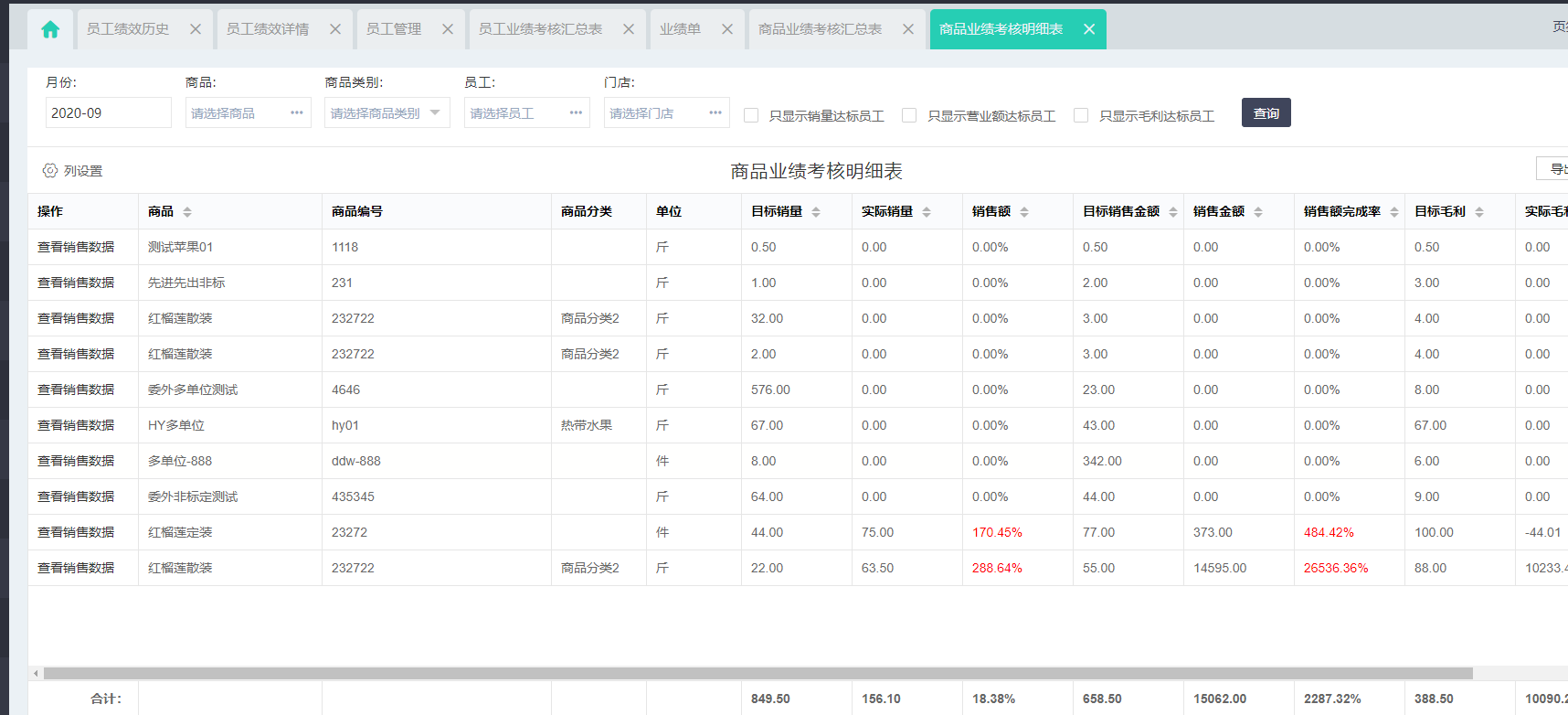Close the 商品业绩考核汇总表 tab
This screenshot has height=715, width=1568.
click(x=908, y=29)
